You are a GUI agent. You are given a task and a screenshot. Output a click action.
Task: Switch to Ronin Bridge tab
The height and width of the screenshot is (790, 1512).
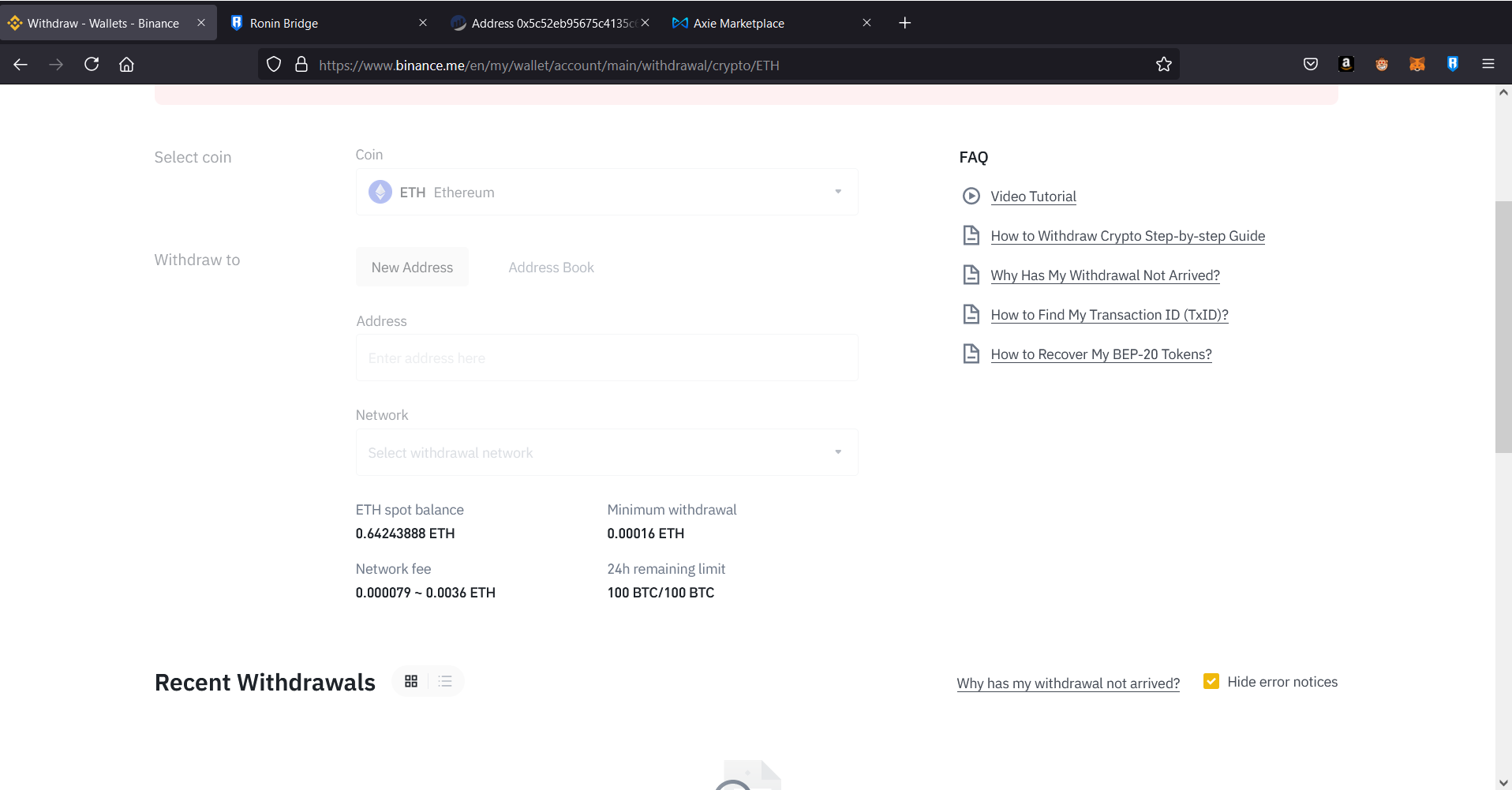pyautogui.click(x=329, y=23)
